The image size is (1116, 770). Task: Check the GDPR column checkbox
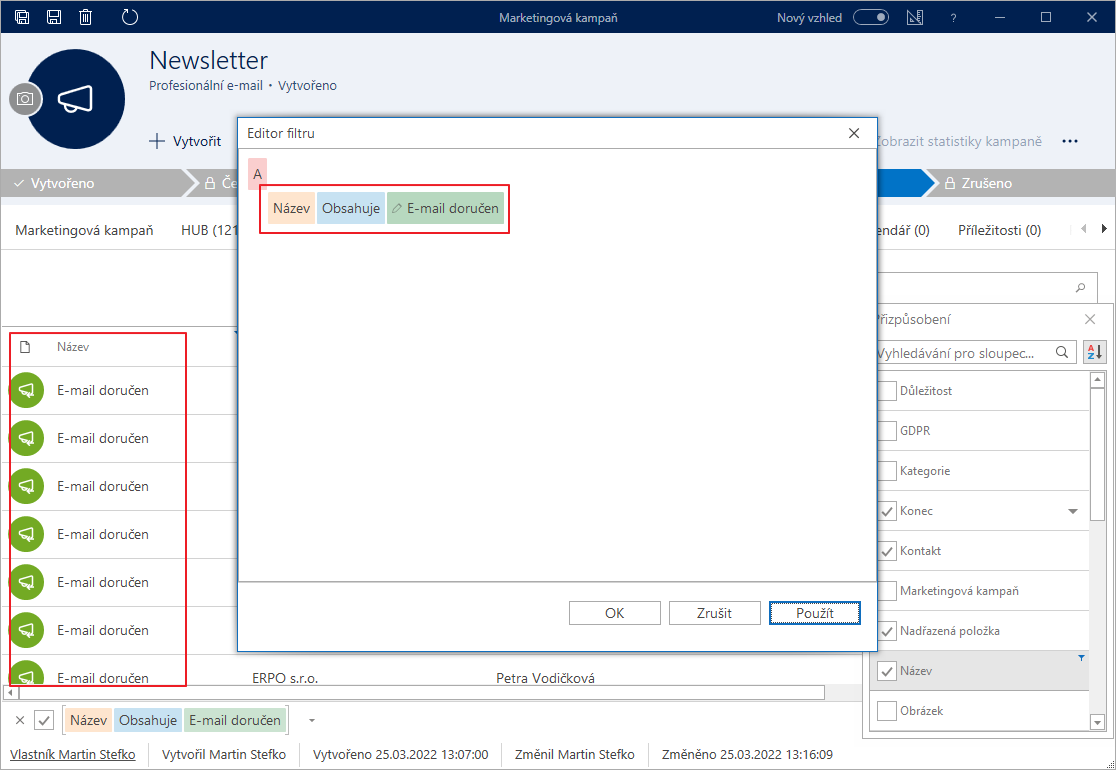(887, 431)
